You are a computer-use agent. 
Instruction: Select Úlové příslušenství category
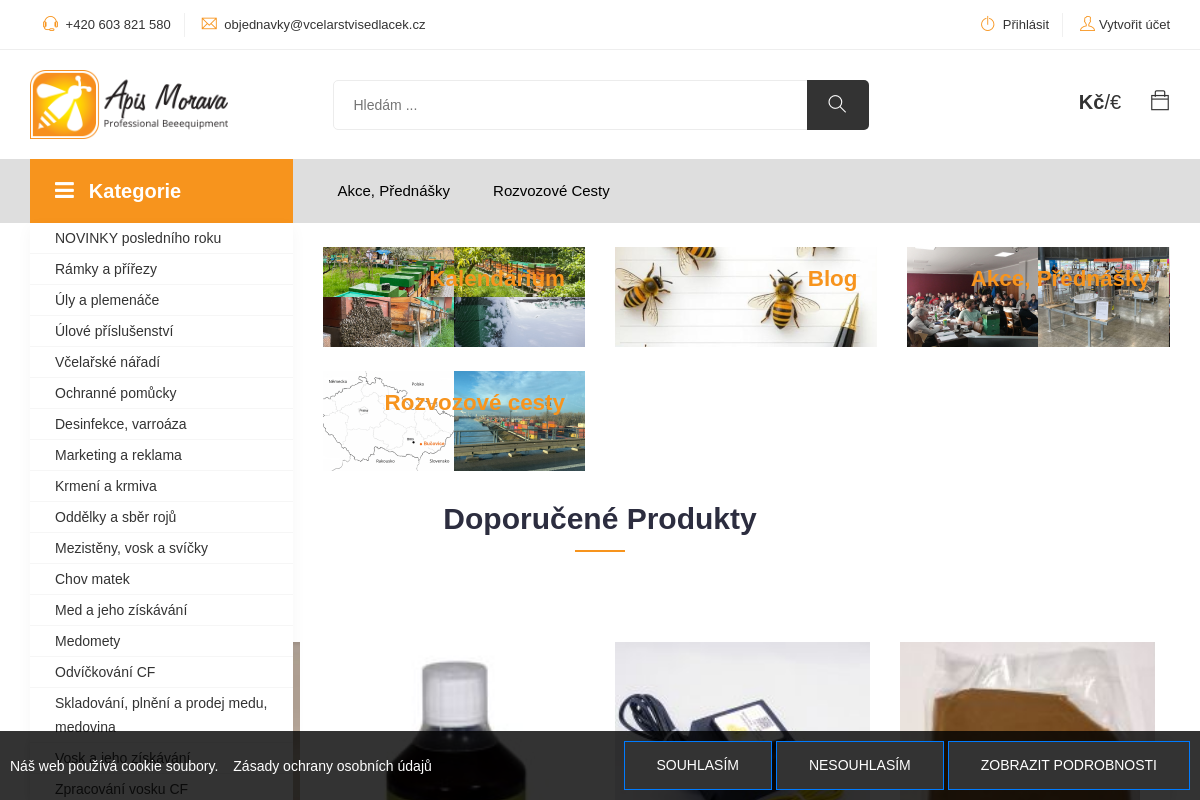tap(114, 331)
